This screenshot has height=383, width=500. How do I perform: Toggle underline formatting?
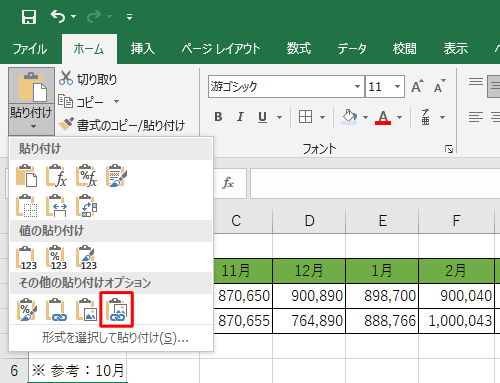pos(262,117)
